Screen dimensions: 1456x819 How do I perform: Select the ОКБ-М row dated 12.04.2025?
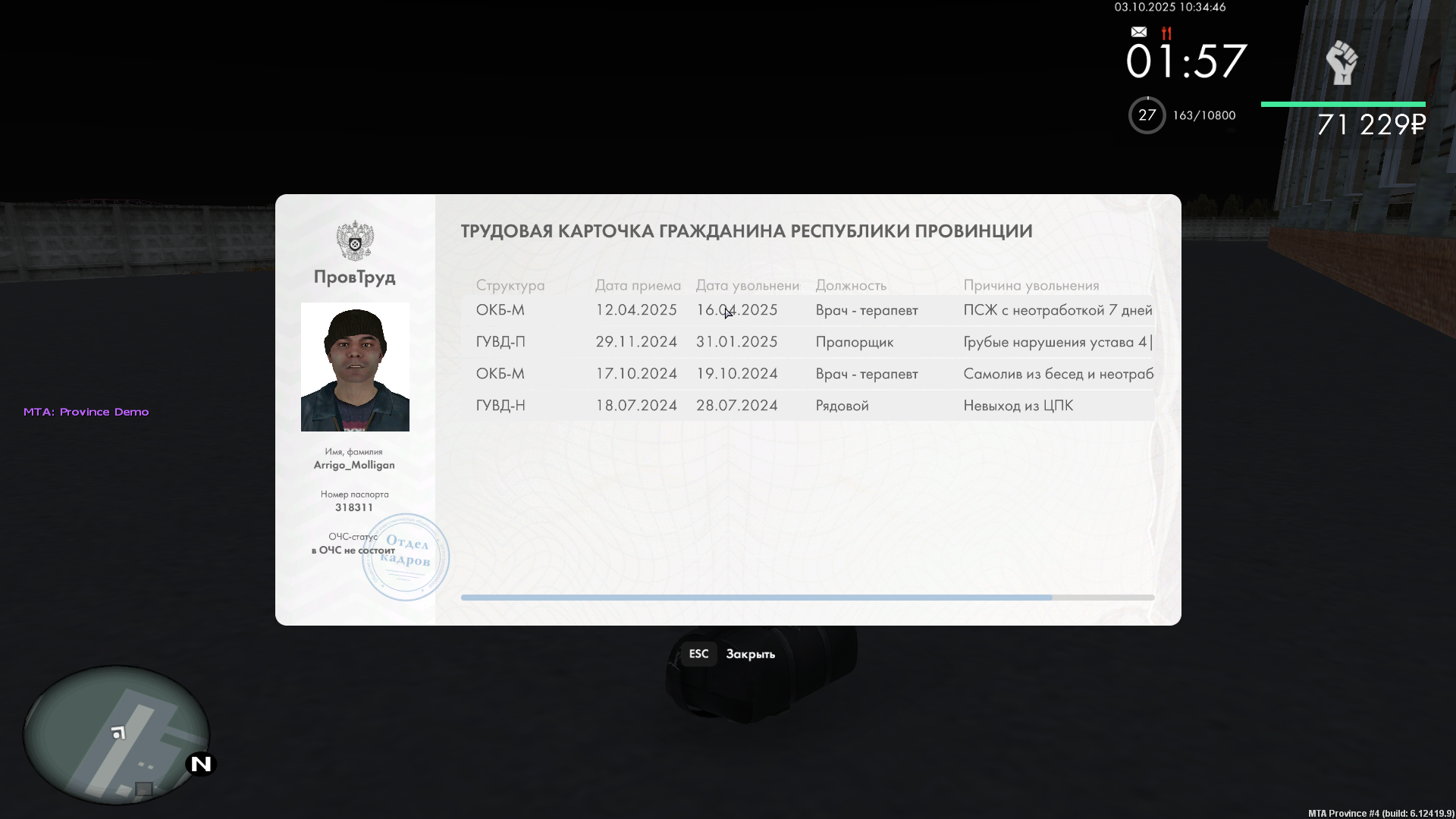coord(807,310)
